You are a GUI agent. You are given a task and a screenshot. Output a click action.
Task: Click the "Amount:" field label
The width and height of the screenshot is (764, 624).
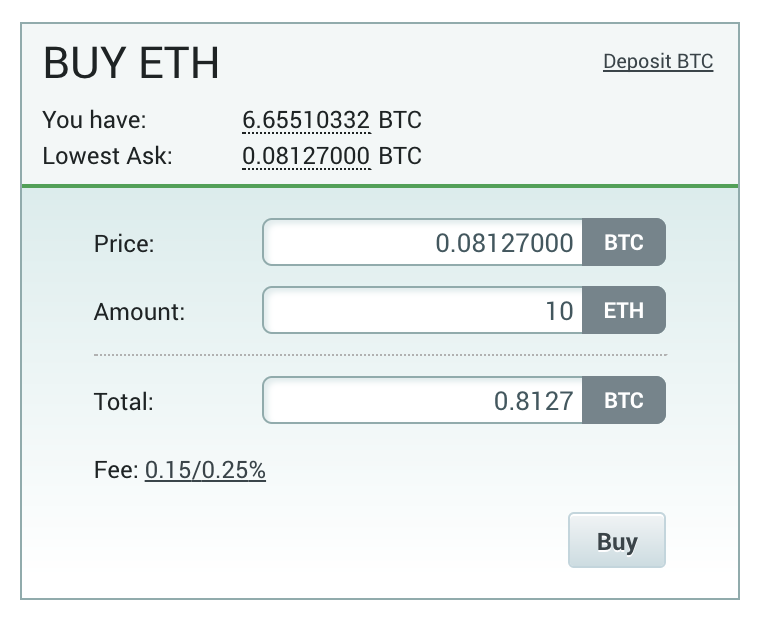[x=139, y=312]
